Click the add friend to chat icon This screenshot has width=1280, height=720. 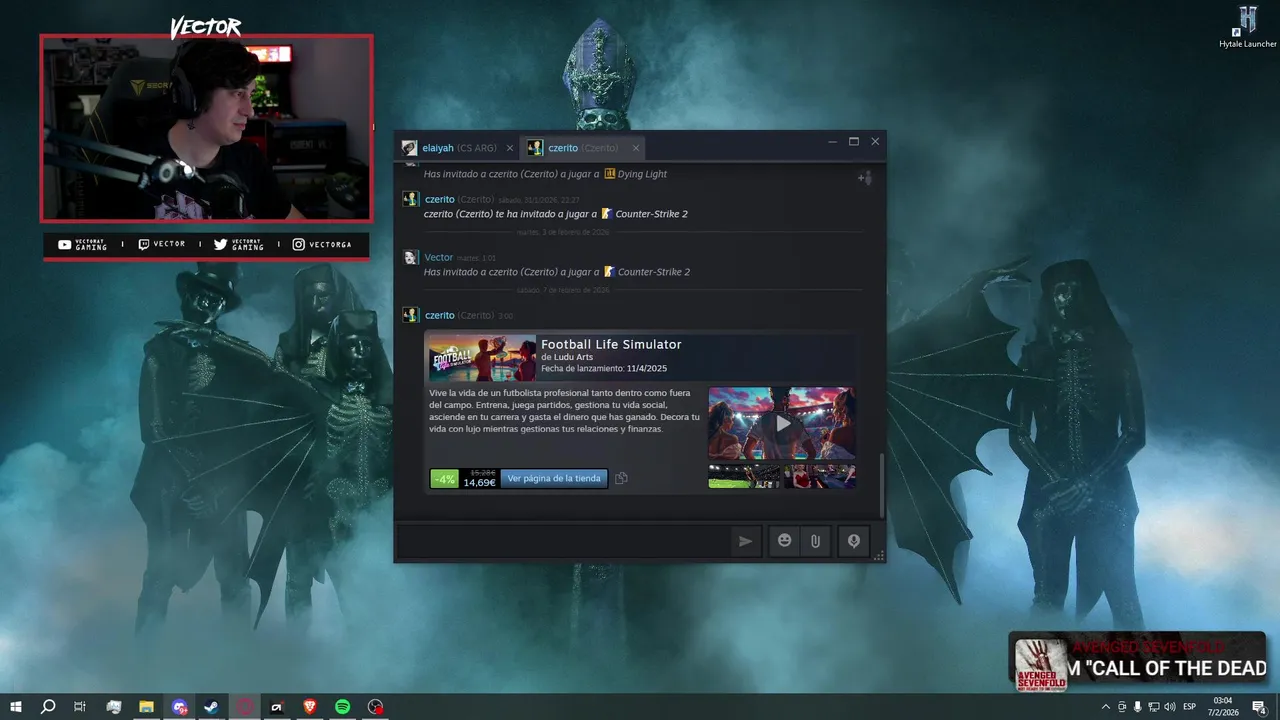(865, 178)
